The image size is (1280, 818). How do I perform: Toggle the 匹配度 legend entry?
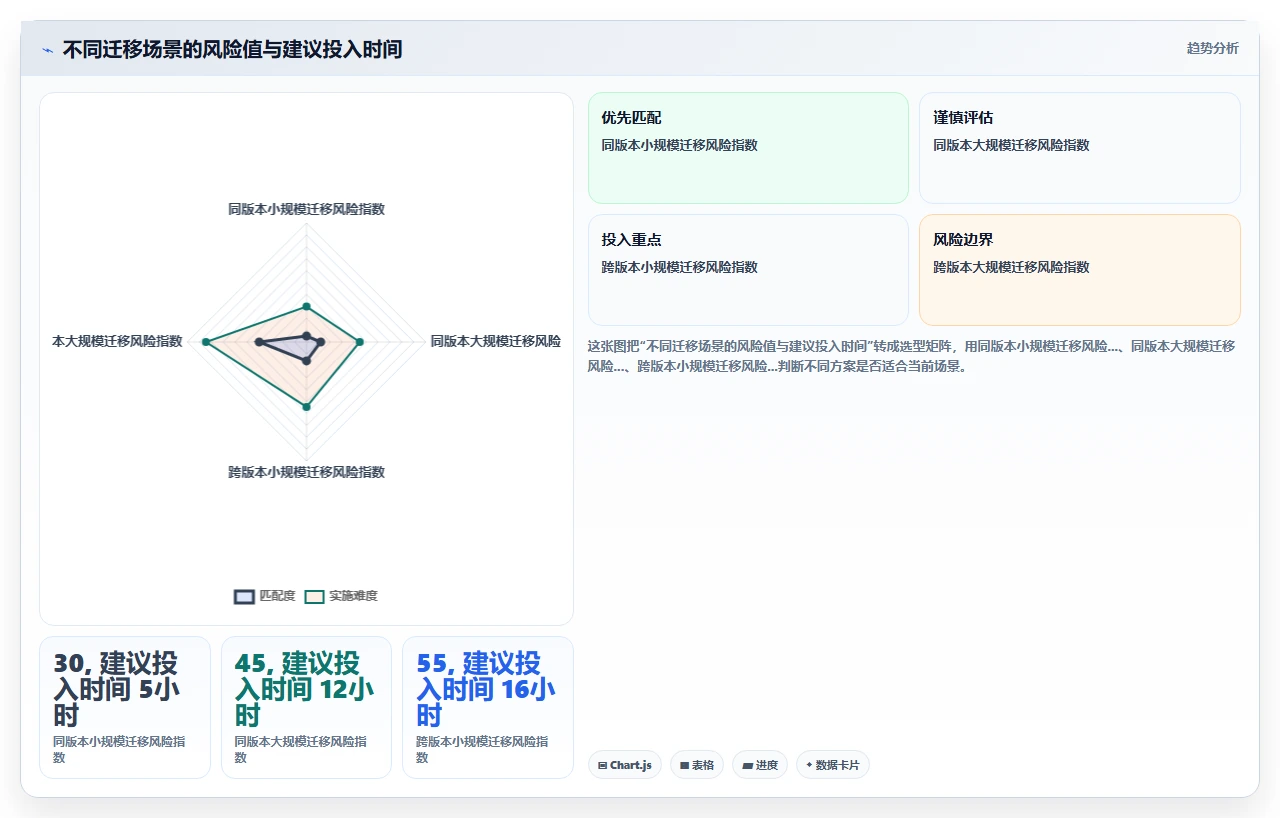point(265,596)
